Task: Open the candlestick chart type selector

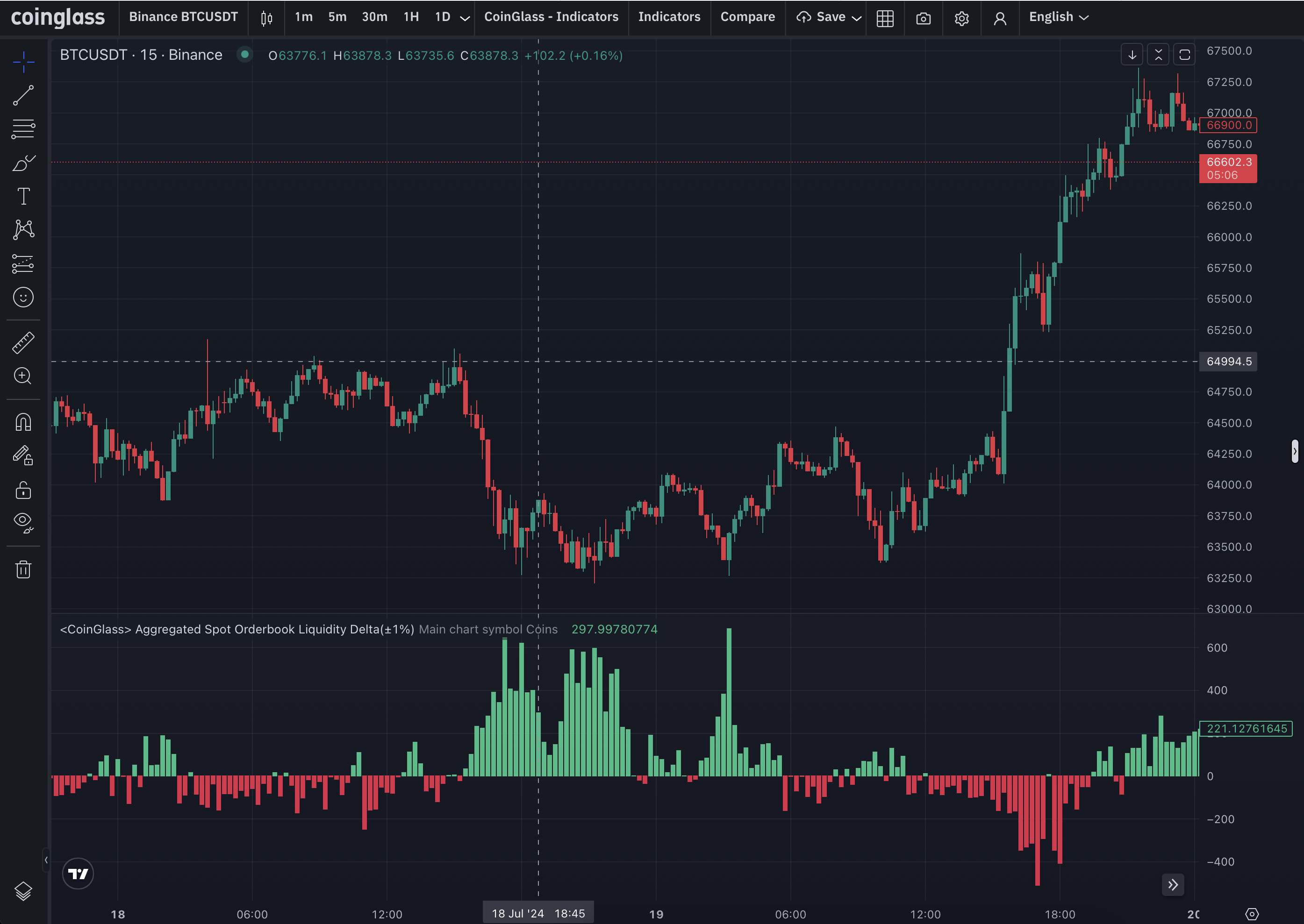Action: pos(266,18)
